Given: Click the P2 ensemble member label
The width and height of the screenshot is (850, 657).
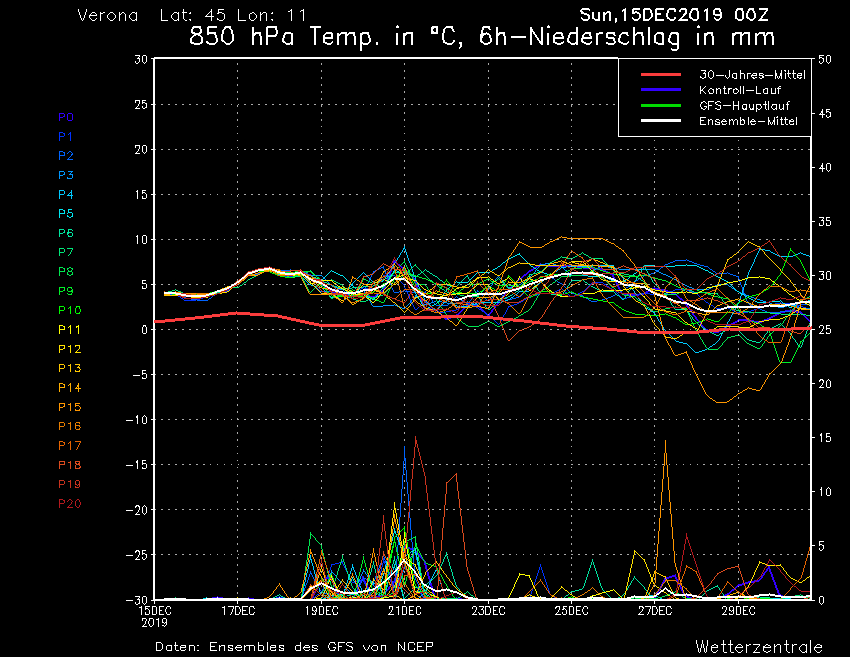Looking at the screenshot, I should [x=66, y=156].
